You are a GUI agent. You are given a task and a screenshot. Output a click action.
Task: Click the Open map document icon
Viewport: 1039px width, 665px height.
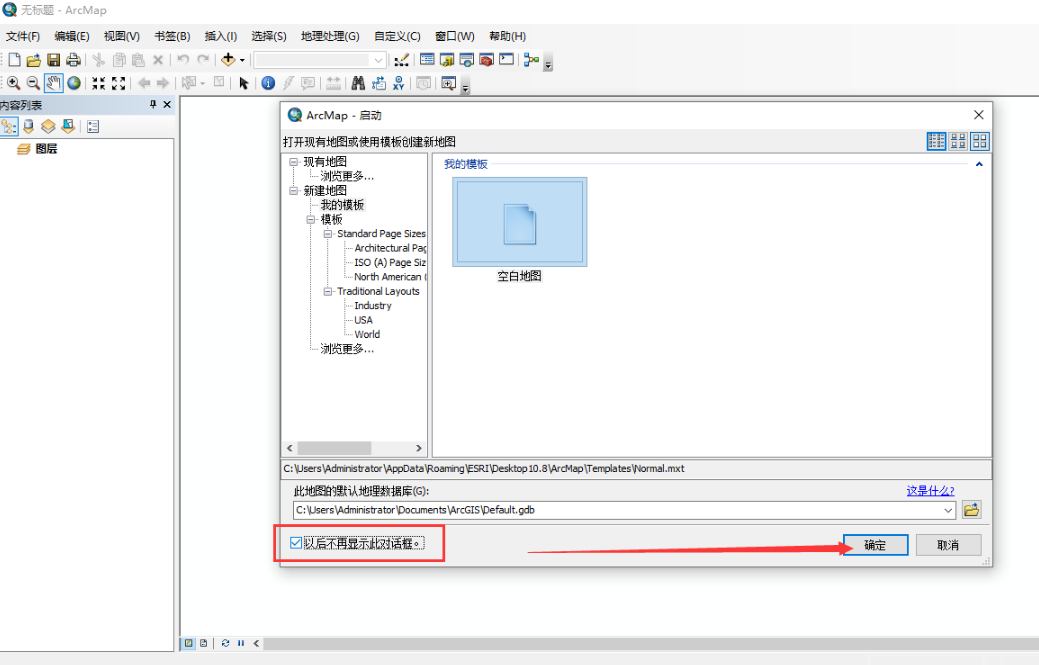point(34,60)
